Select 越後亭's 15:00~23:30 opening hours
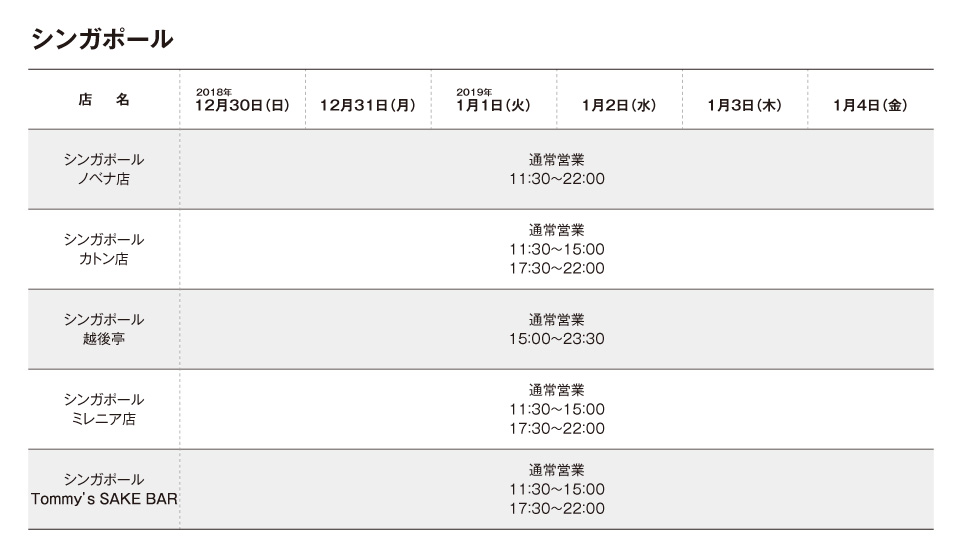The height and width of the screenshot is (544, 960). 556,339
